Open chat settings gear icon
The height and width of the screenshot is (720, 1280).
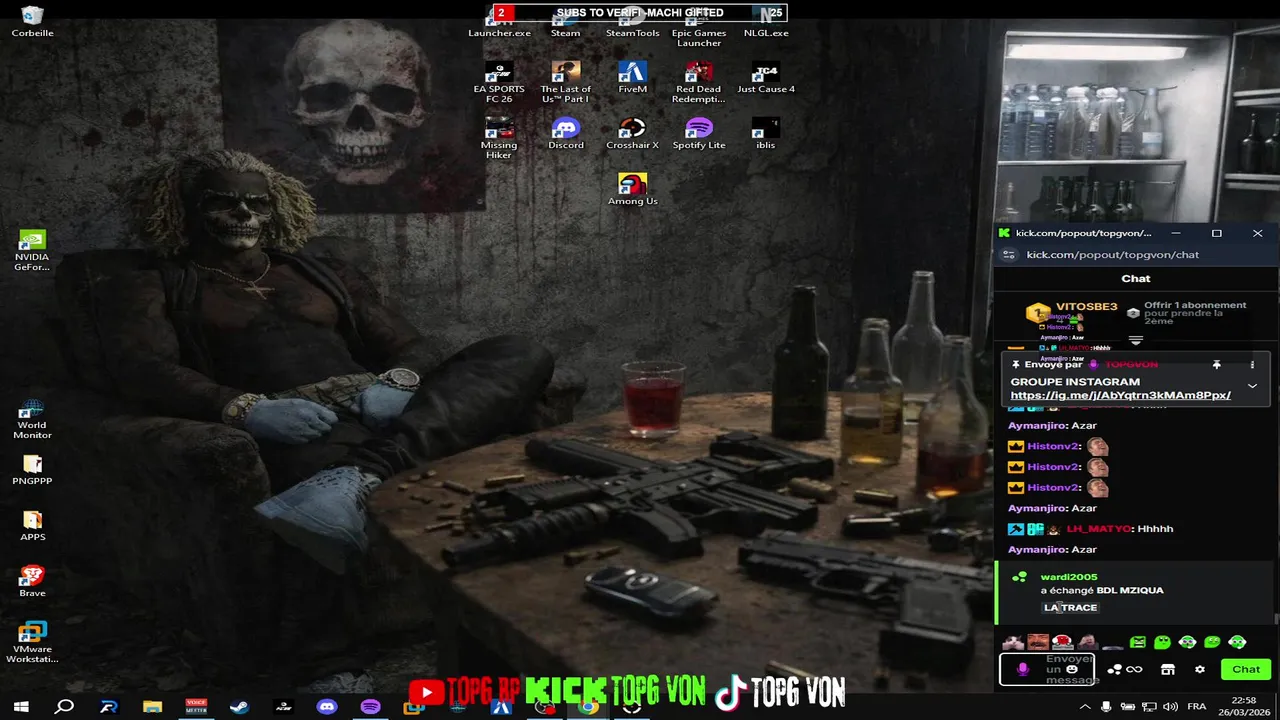click(1200, 669)
